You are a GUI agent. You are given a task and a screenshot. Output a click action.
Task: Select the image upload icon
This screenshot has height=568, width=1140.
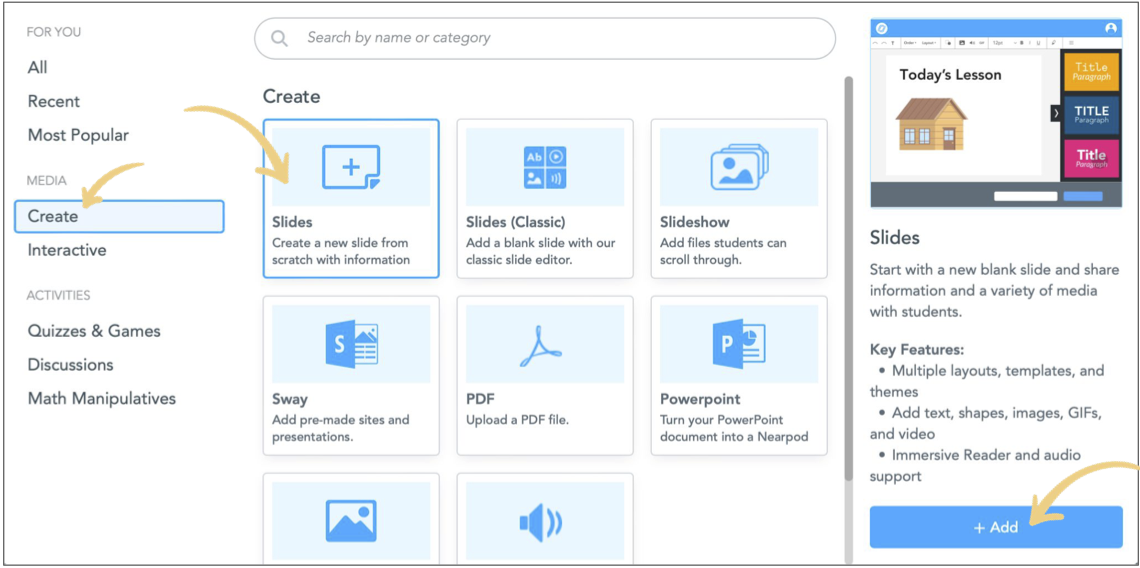351,521
